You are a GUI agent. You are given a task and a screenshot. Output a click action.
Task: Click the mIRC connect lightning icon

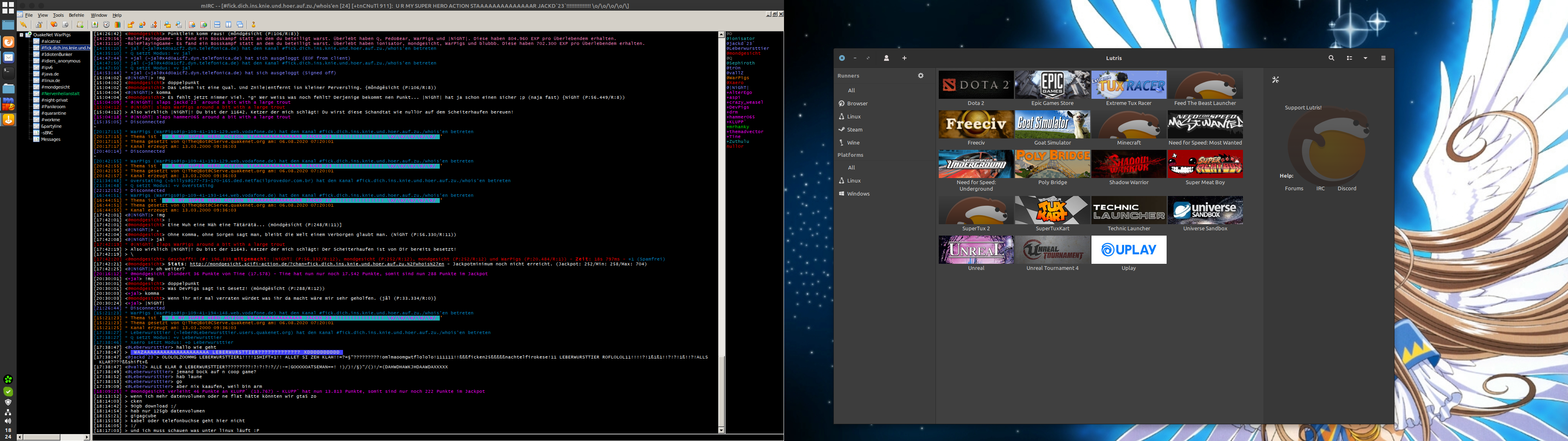(24, 25)
